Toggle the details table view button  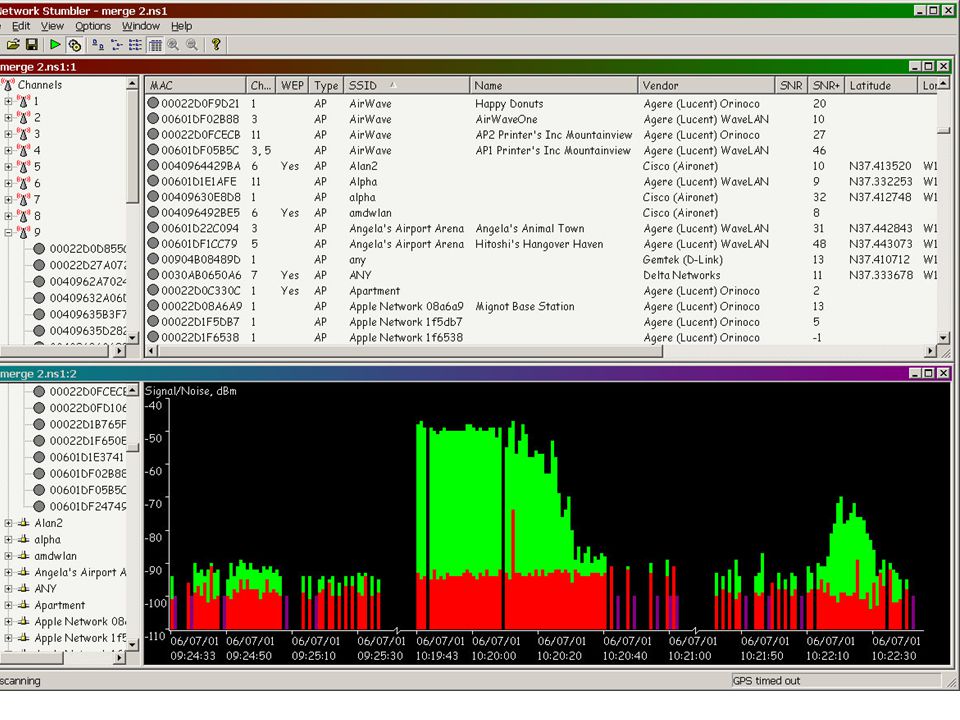[x=156, y=45]
